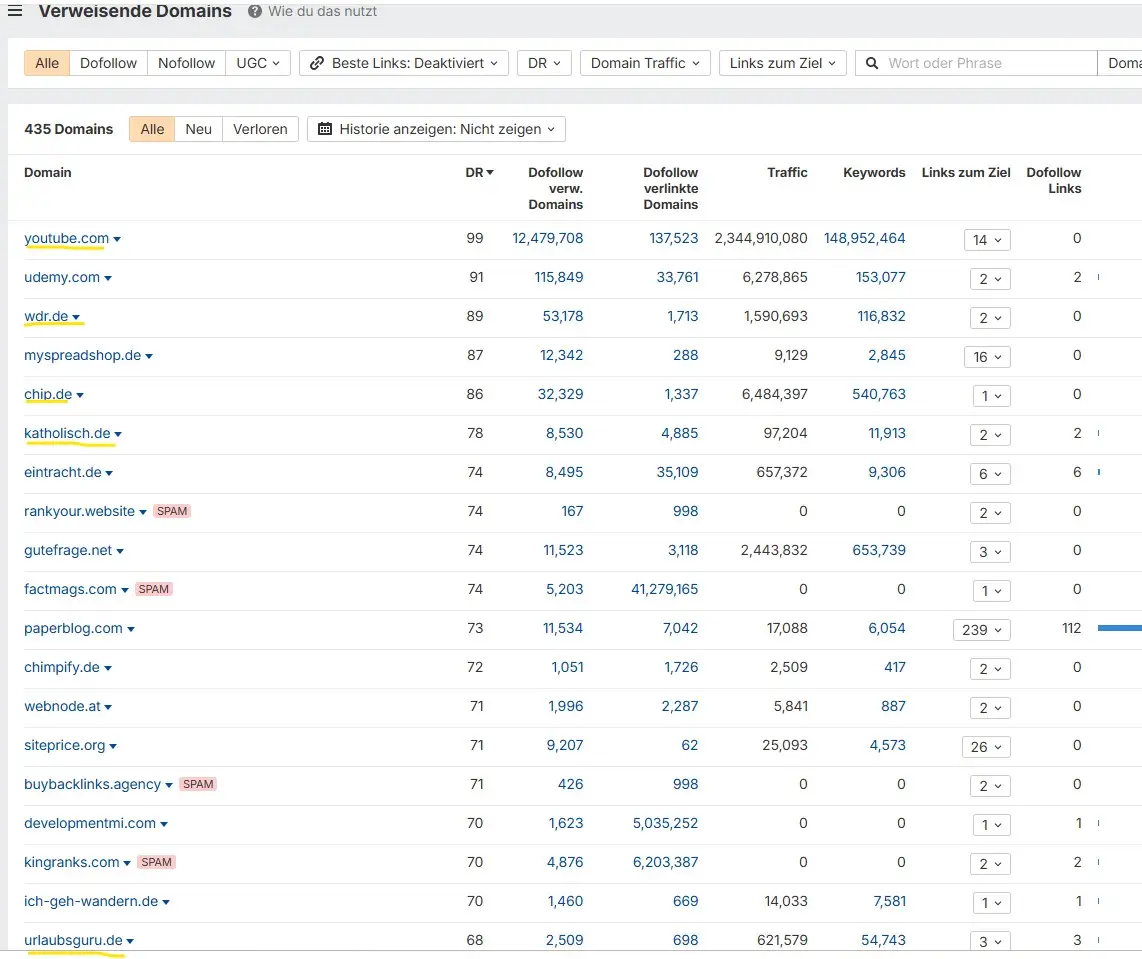This screenshot has width=1142, height=959.
Task: Sort by the DR column arrow
Action: click(x=490, y=173)
